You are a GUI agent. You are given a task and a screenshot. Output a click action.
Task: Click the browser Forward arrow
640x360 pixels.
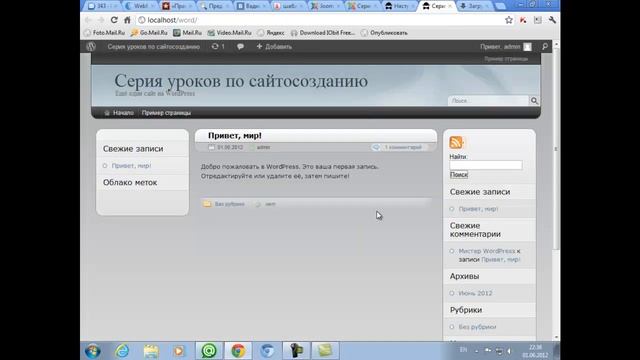[101, 20]
